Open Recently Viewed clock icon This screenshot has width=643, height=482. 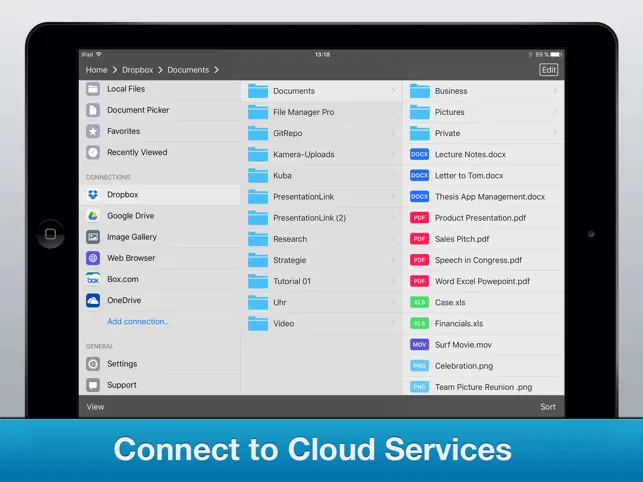(93, 152)
